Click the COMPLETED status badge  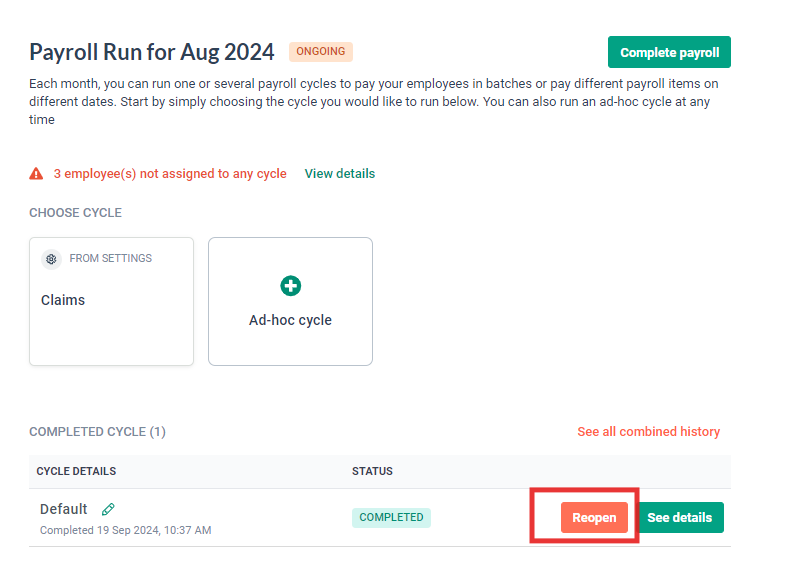coord(391,517)
